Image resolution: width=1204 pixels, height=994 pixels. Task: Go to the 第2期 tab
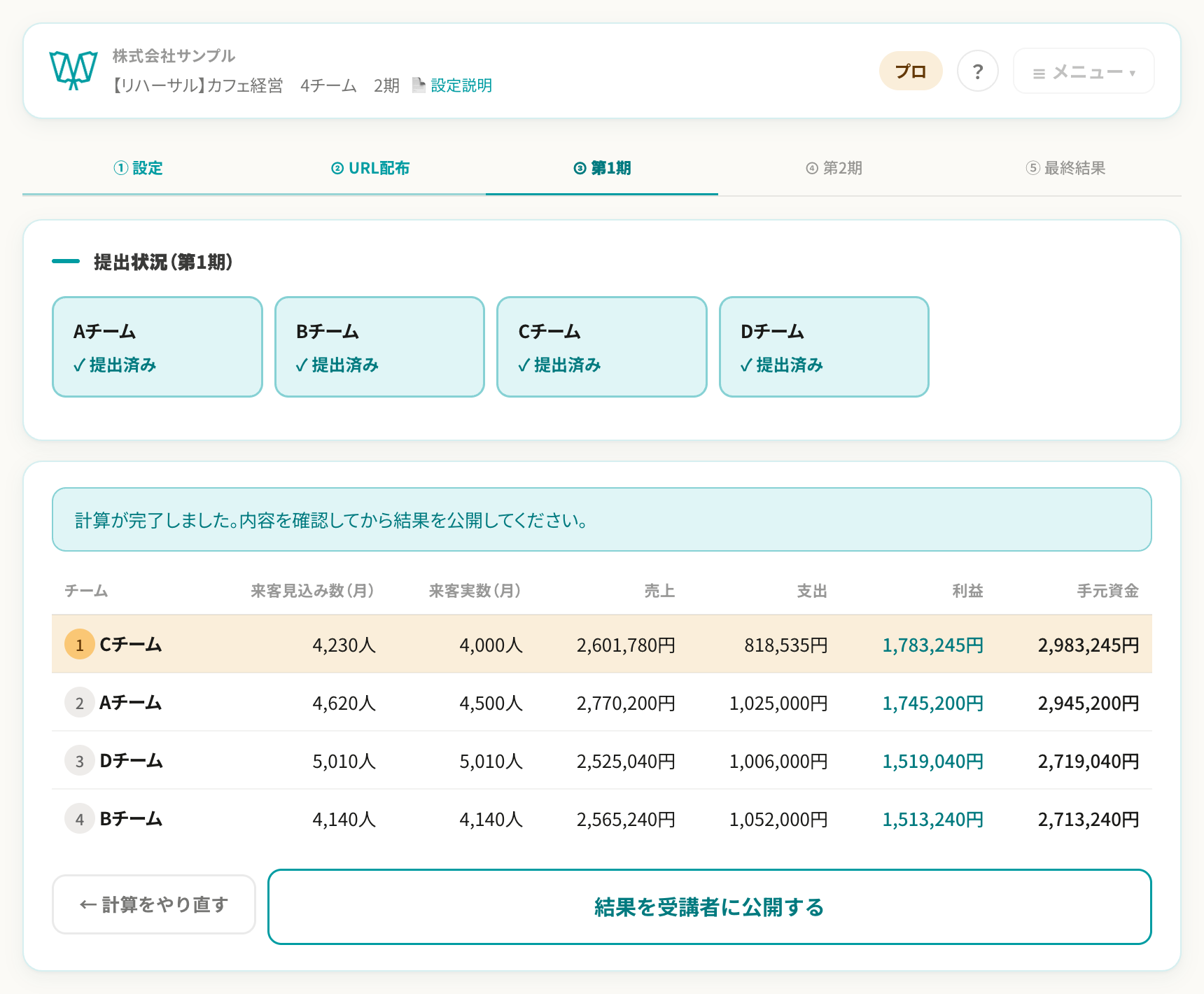(834, 168)
